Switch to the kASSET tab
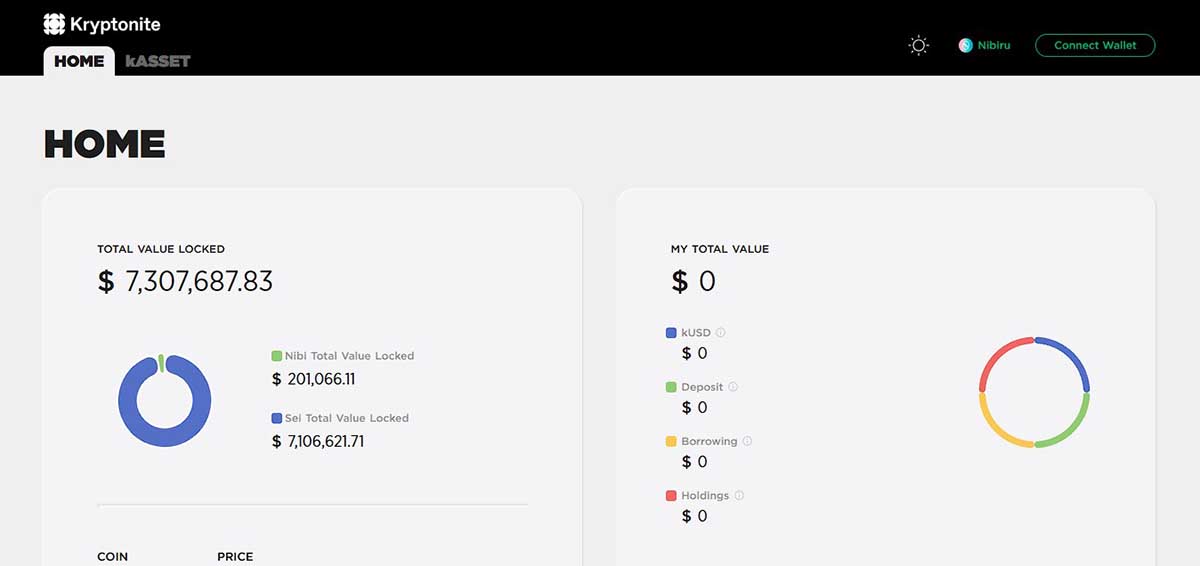 click(158, 61)
